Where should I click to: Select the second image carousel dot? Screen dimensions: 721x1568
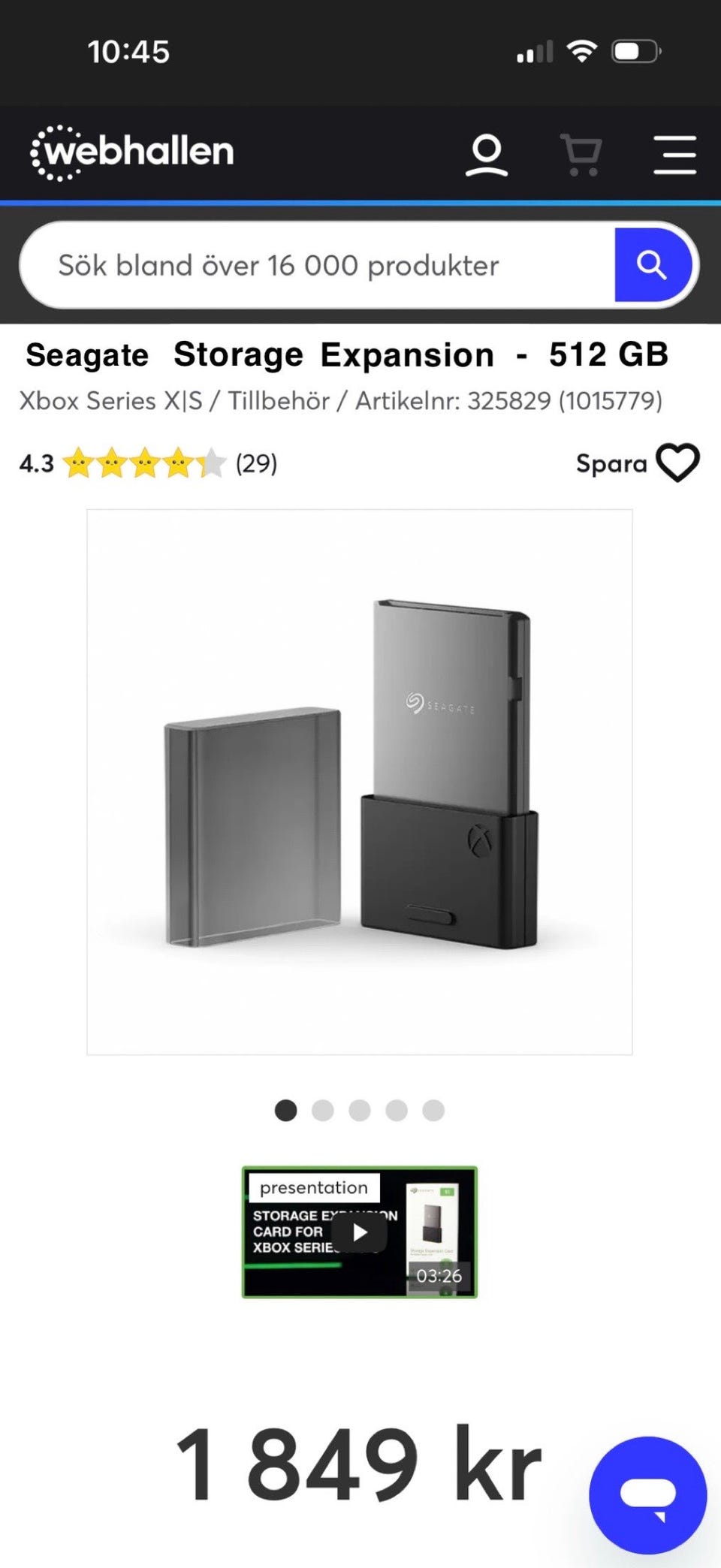(x=323, y=1110)
